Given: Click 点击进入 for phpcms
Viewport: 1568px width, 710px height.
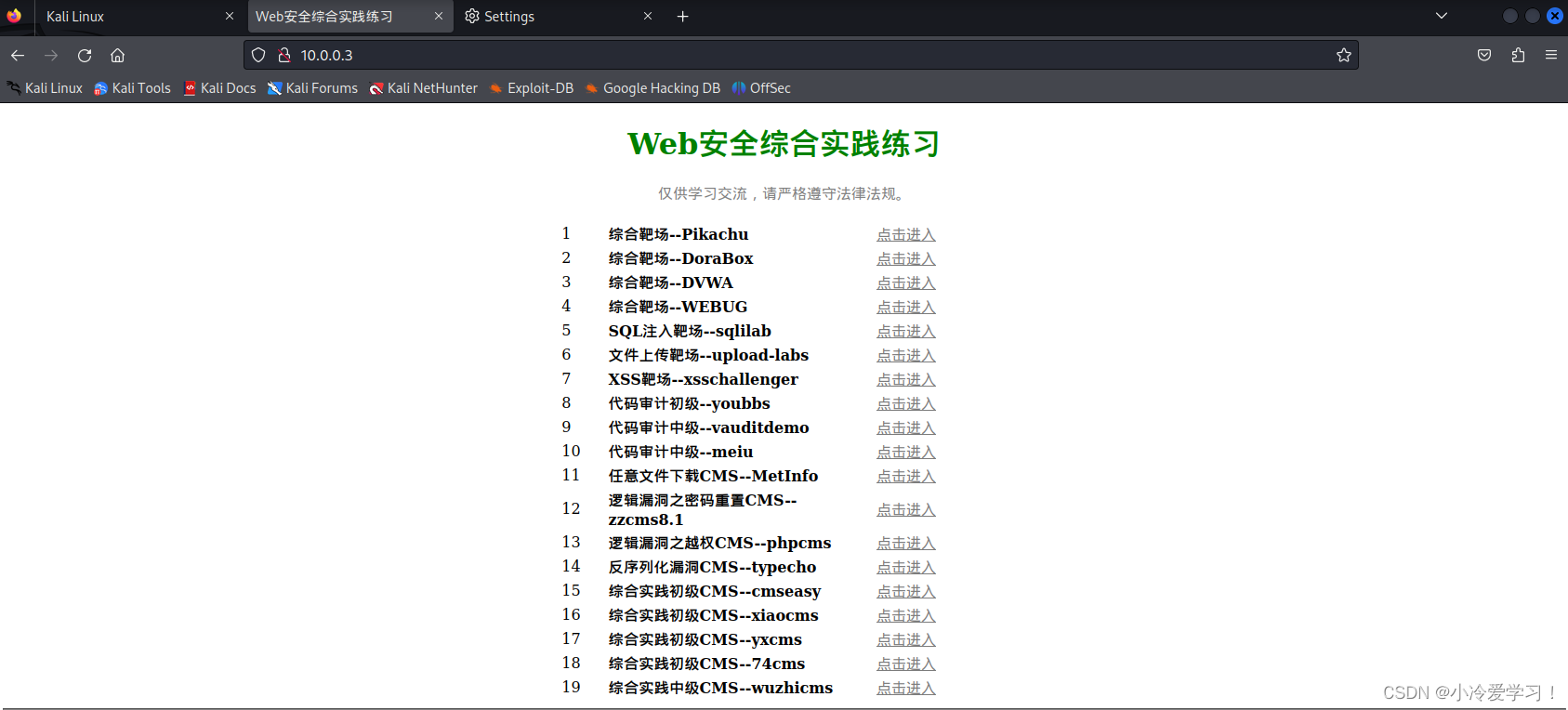Looking at the screenshot, I should coord(906,544).
